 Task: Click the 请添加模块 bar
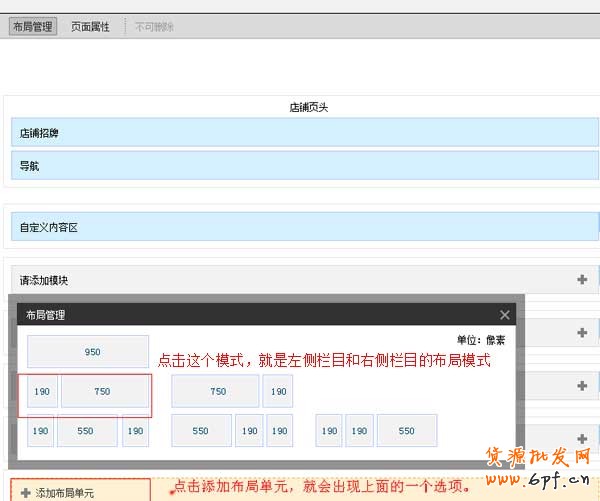click(290, 280)
